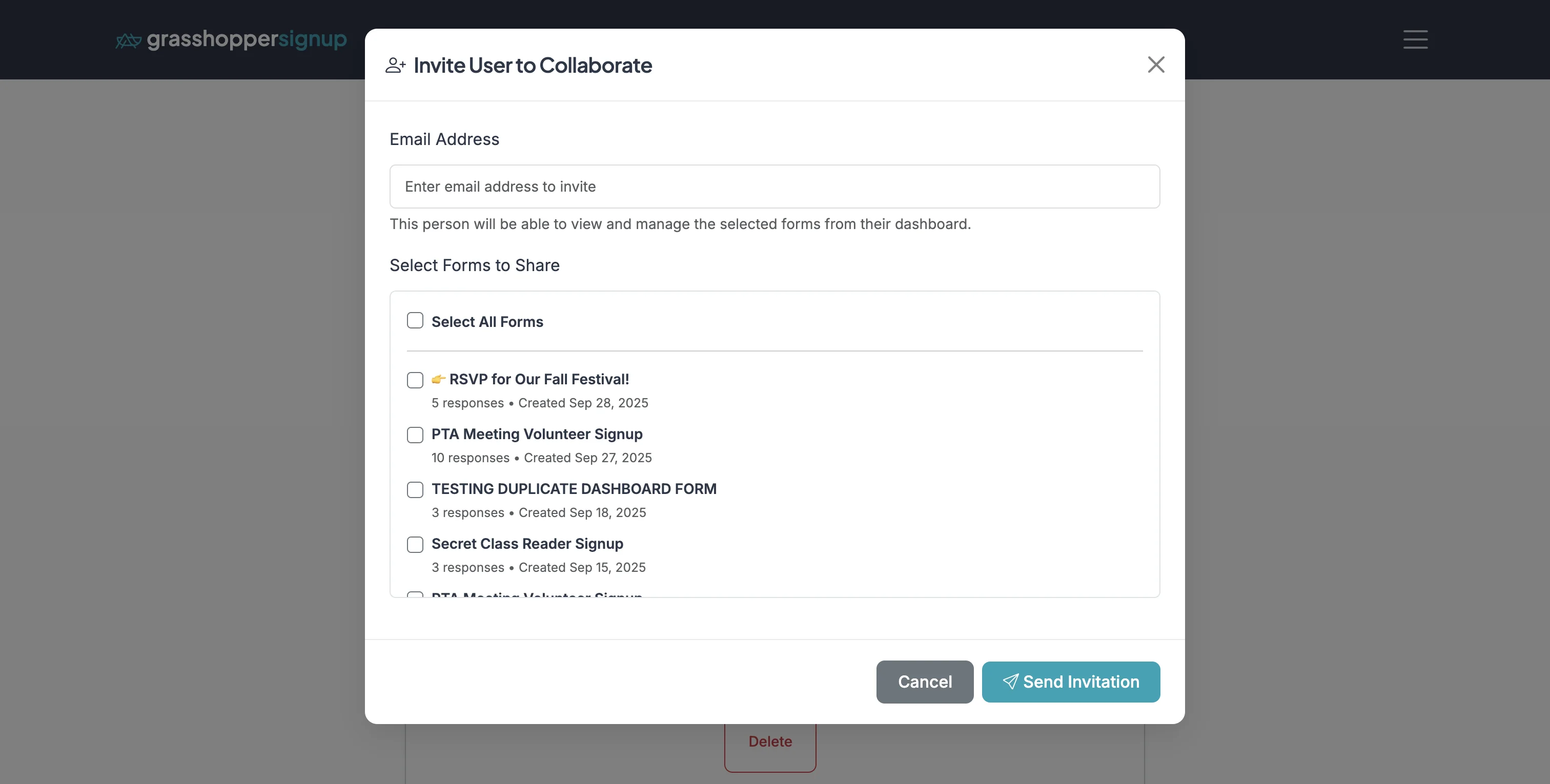The height and width of the screenshot is (784, 1550).
Task: Focus the email address input field
Action: 774,187
